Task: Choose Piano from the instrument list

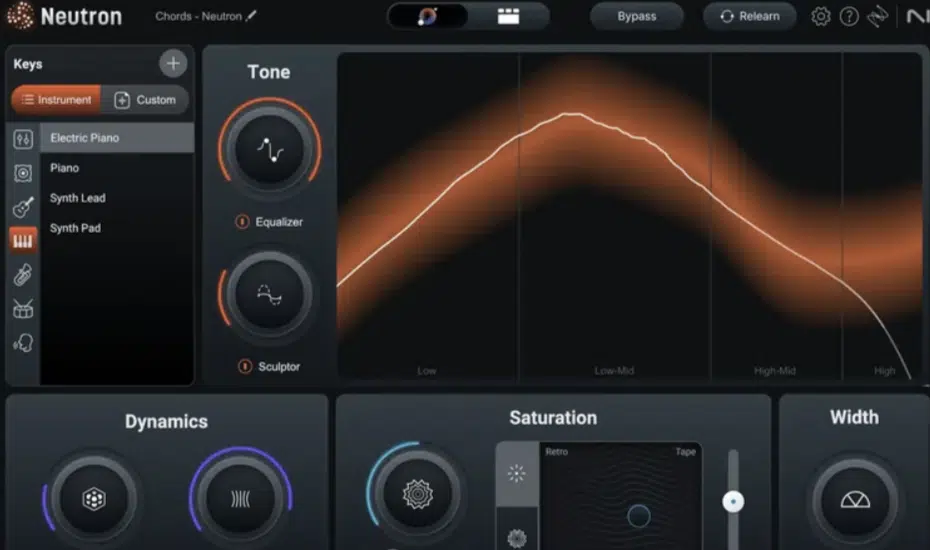Action: (117, 168)
